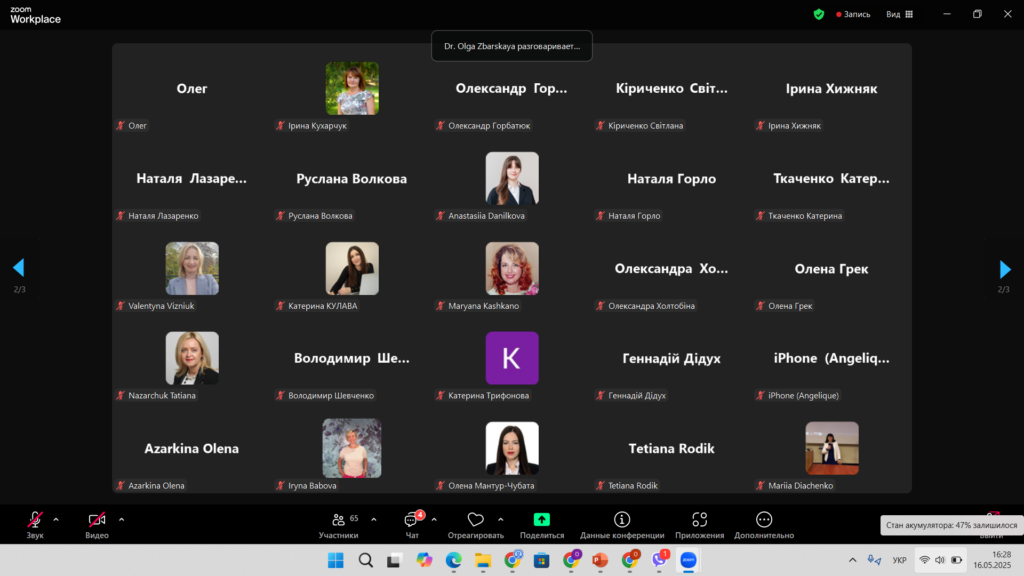Click the Запись recording indicator
1024x576 pixels.
(x=853, y=14)
